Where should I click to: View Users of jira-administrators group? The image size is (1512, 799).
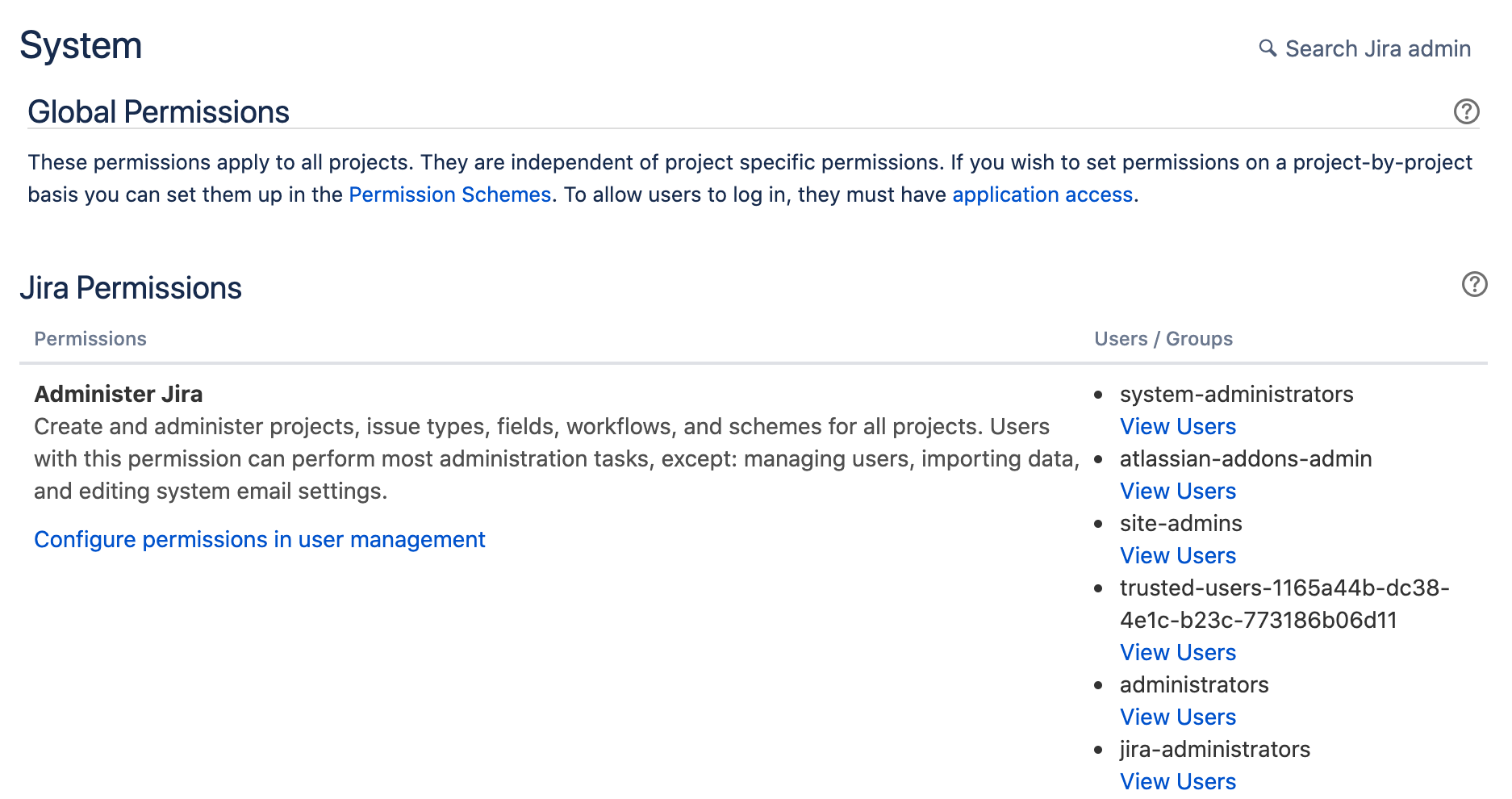[1177, 781]
